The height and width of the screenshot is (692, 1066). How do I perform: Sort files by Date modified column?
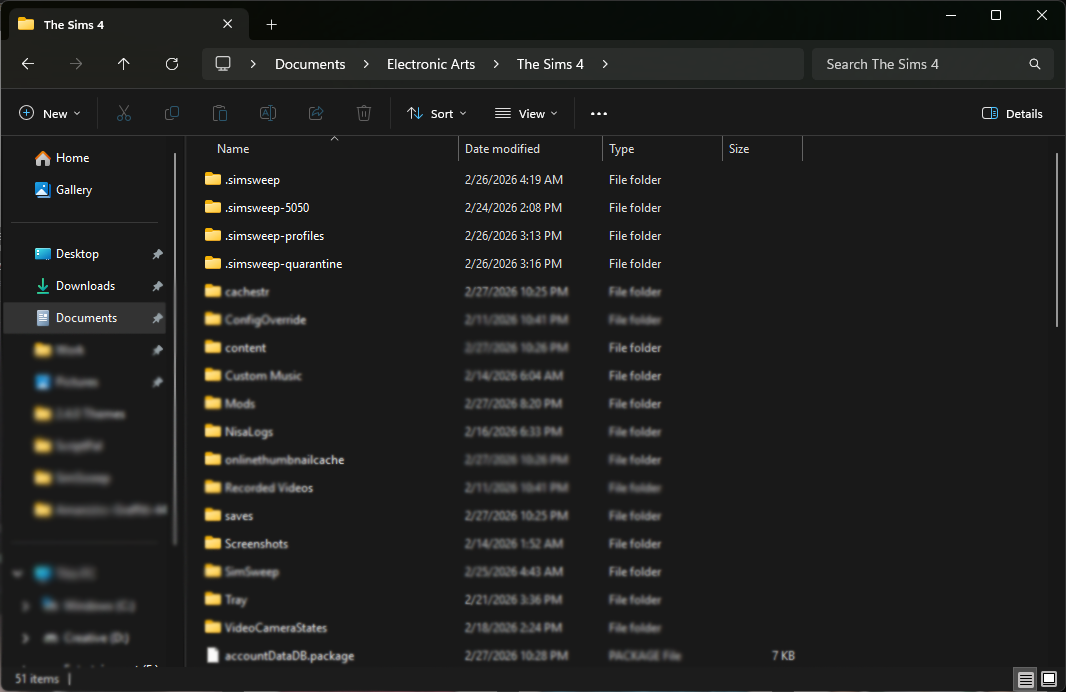coord(502,149)
